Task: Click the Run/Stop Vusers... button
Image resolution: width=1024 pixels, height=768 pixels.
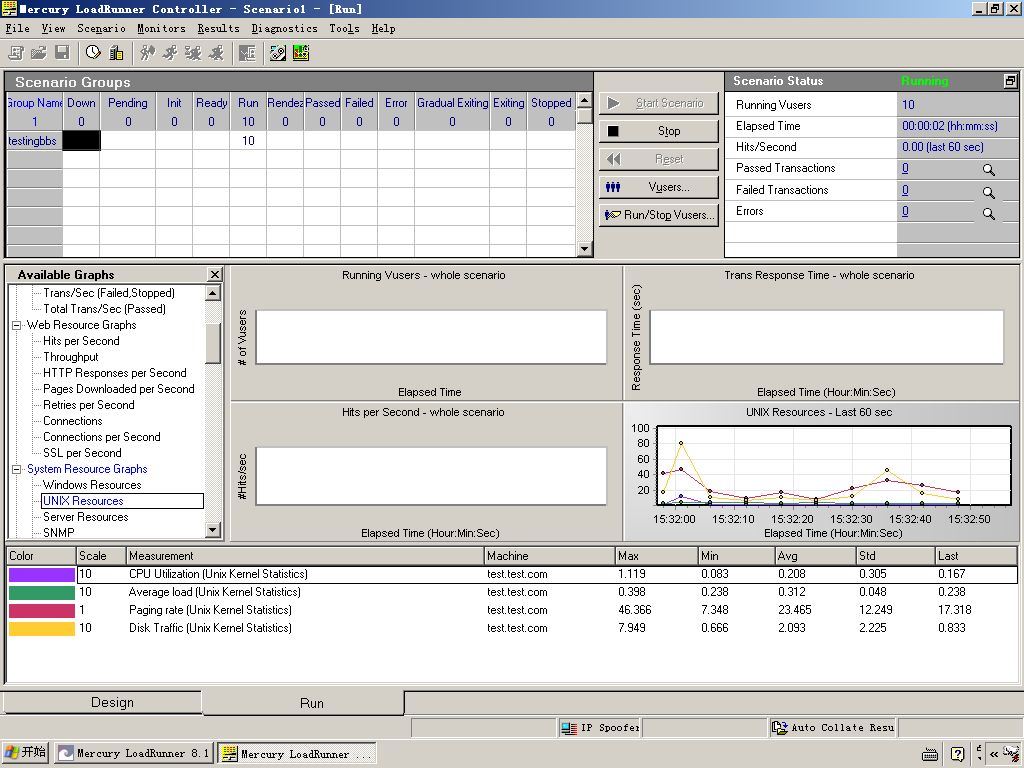Action: (658, 215)
